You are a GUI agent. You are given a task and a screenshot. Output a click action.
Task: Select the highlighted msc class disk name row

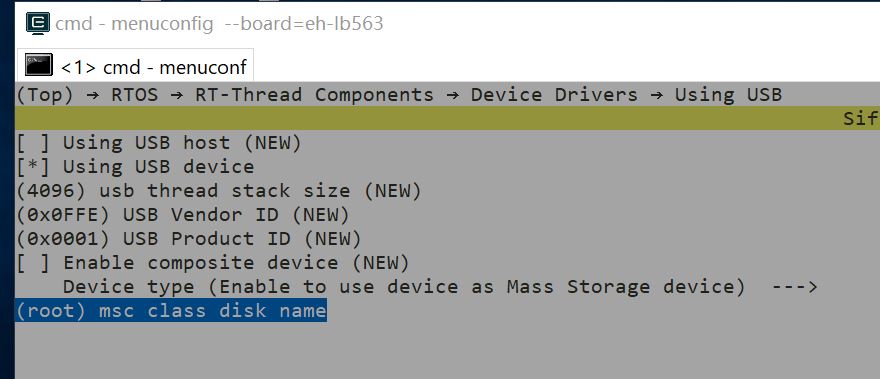(171, 310)
